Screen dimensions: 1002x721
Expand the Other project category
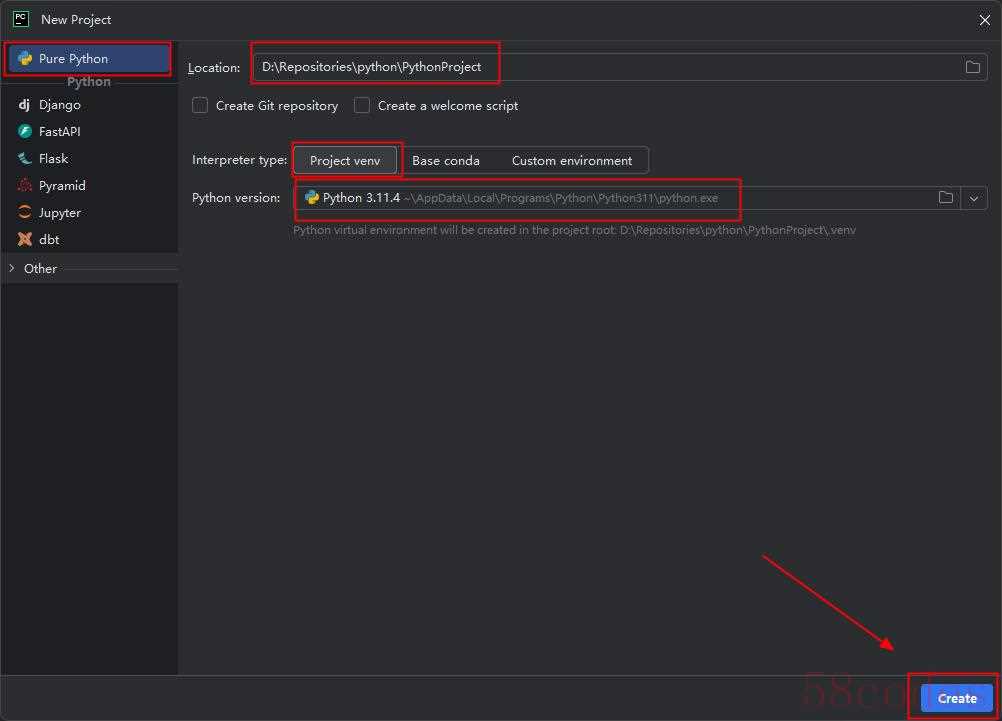click(x=12, y=268)
